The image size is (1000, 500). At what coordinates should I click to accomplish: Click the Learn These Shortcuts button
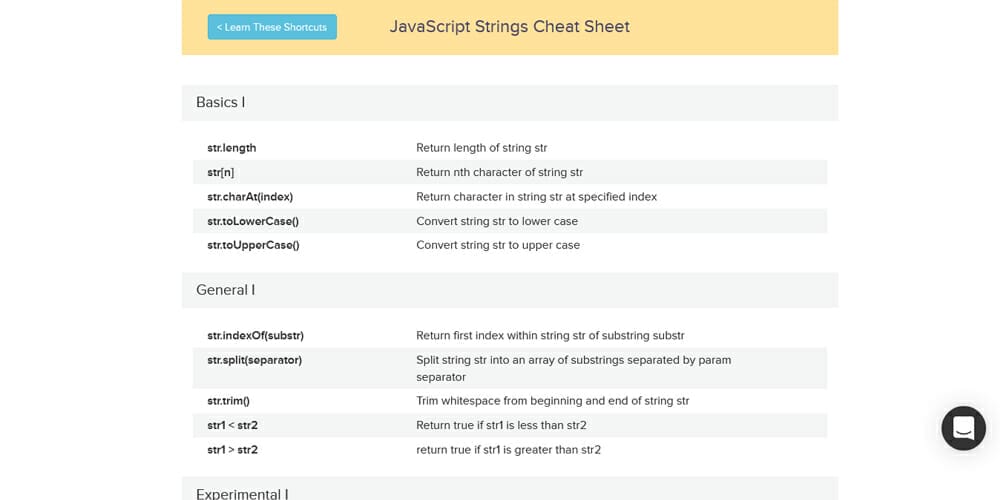pos(272,27)
